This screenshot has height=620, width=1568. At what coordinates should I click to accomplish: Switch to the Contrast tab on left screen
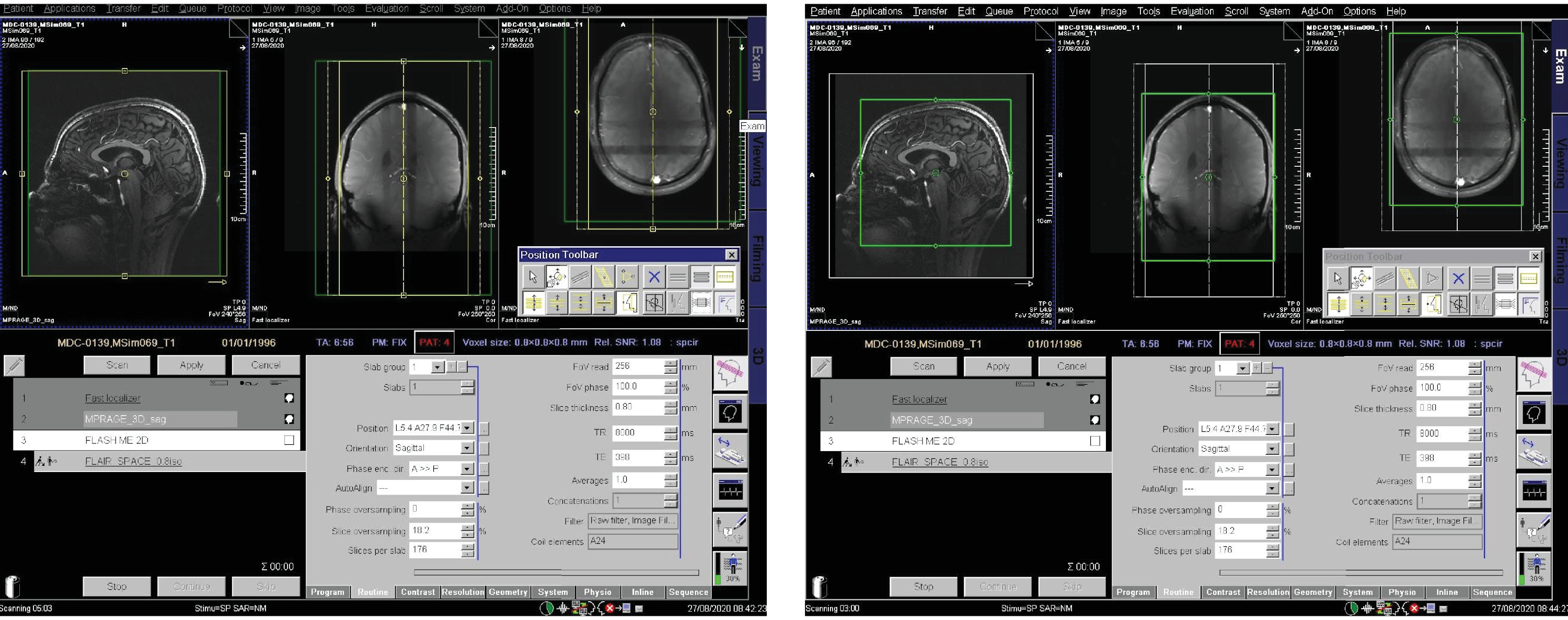418,592
